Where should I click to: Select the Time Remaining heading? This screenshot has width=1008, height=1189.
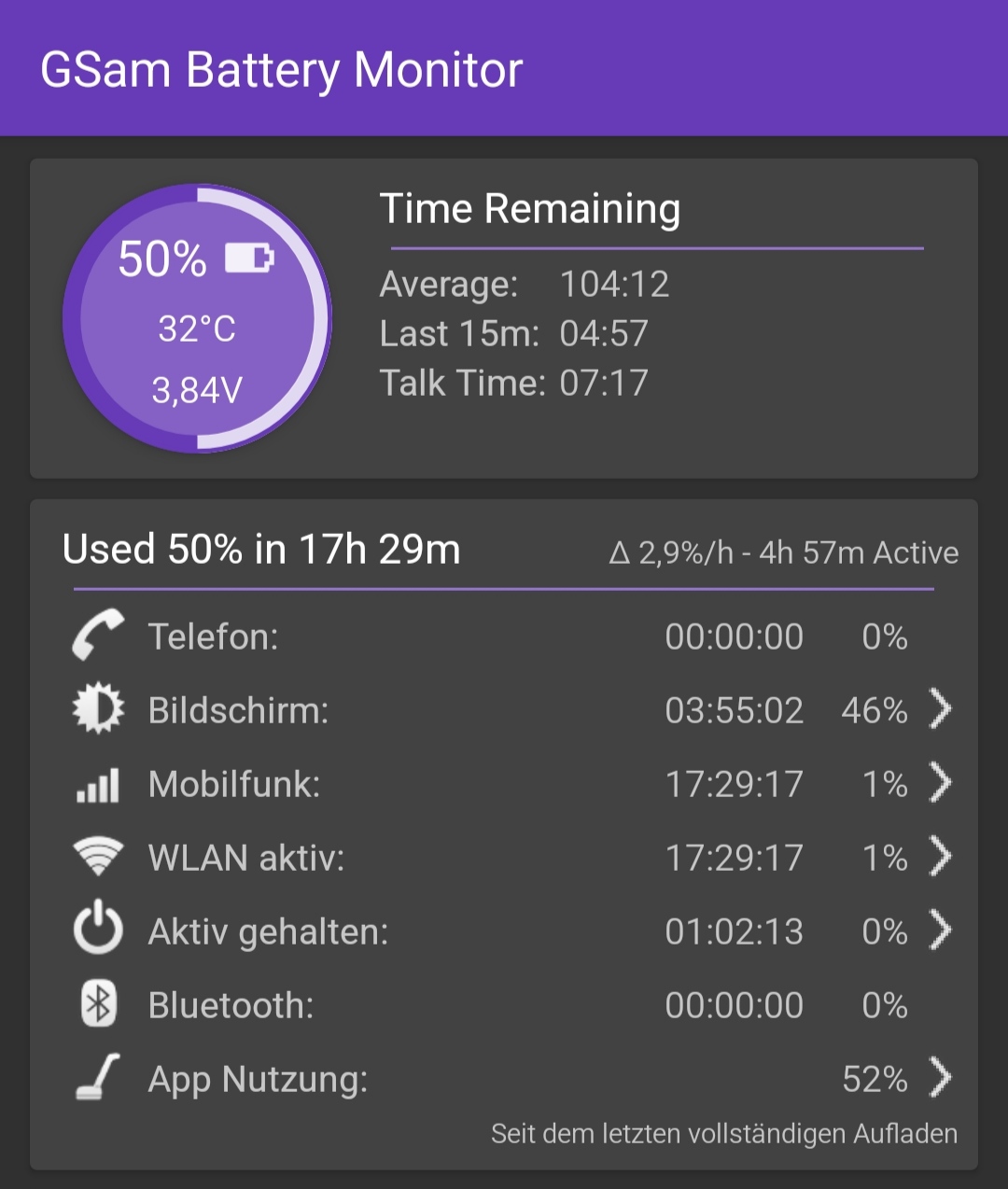(x=529, y=209)
